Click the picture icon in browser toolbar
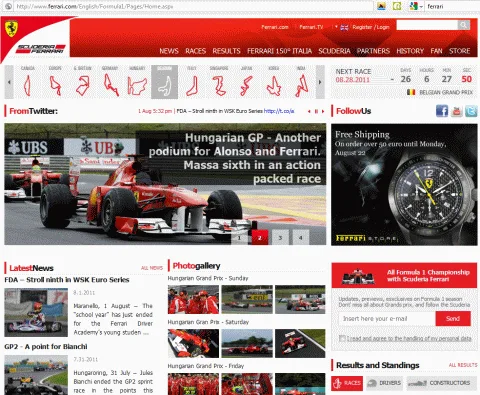Screen dimensions: 480x395 click(x=381, y=6)
